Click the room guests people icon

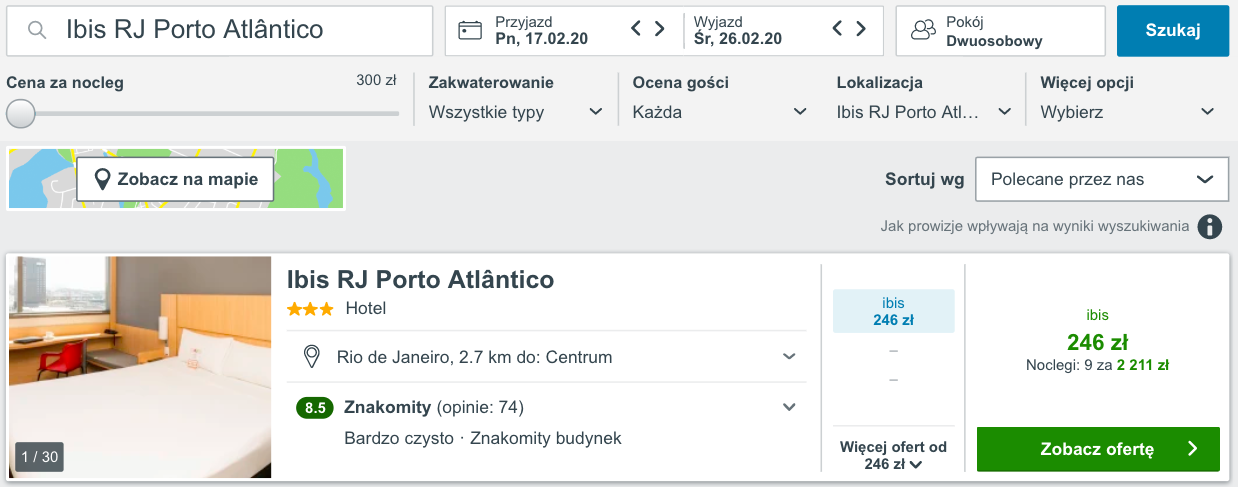pyautogui.click(x=922, y=30)
